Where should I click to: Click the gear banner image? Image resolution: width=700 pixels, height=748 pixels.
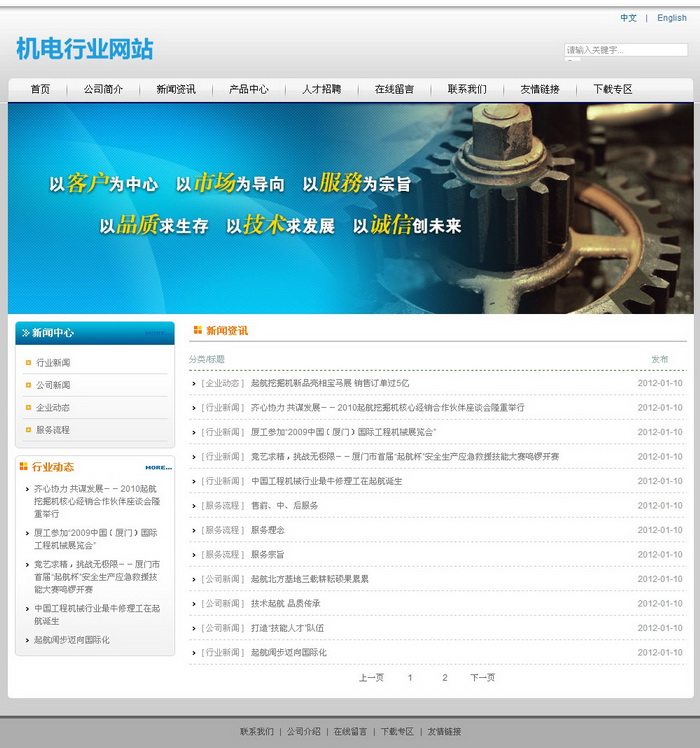click(350, 209)
